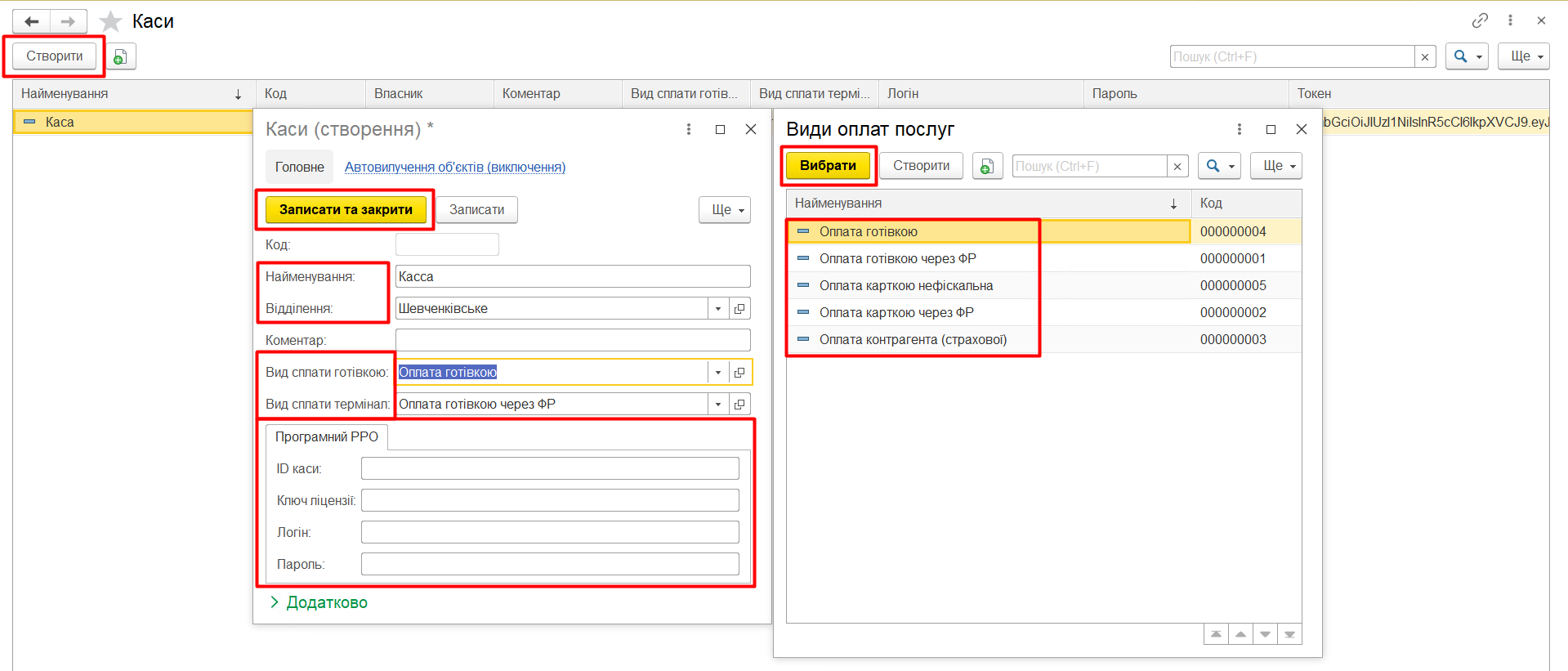Expand the Відділення dropdown list
The width and height of the screenshot is (1568, 671).
pyautogui.click(x=718, y=309)
